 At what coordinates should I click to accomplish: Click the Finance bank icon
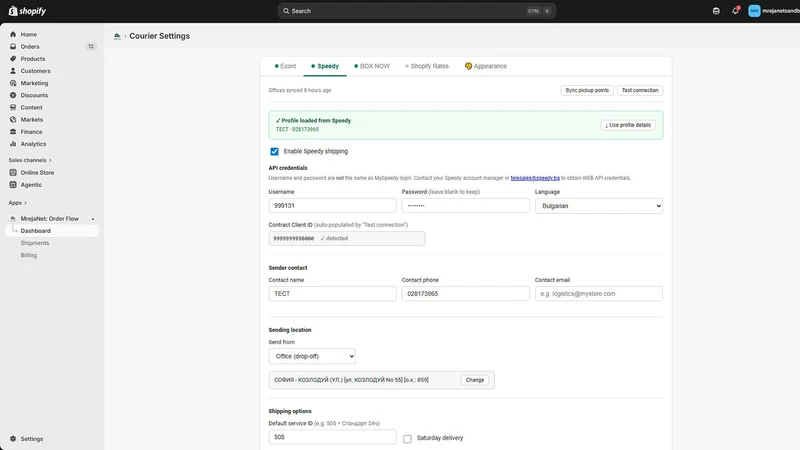pos(13,132)
